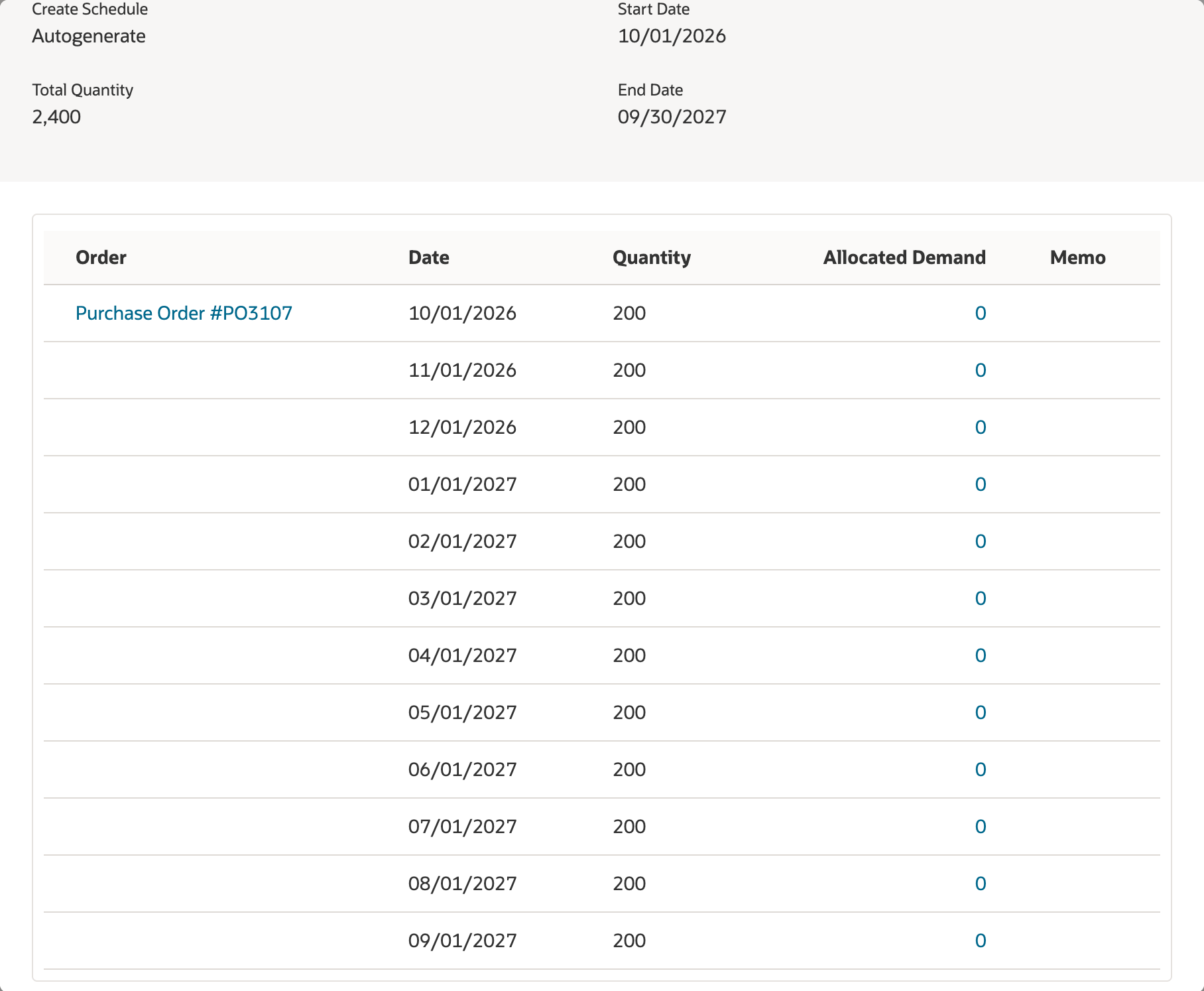
Task: Select the 05/01/2027 date cell
Action: pyautogui.click(x=462, y=712)
